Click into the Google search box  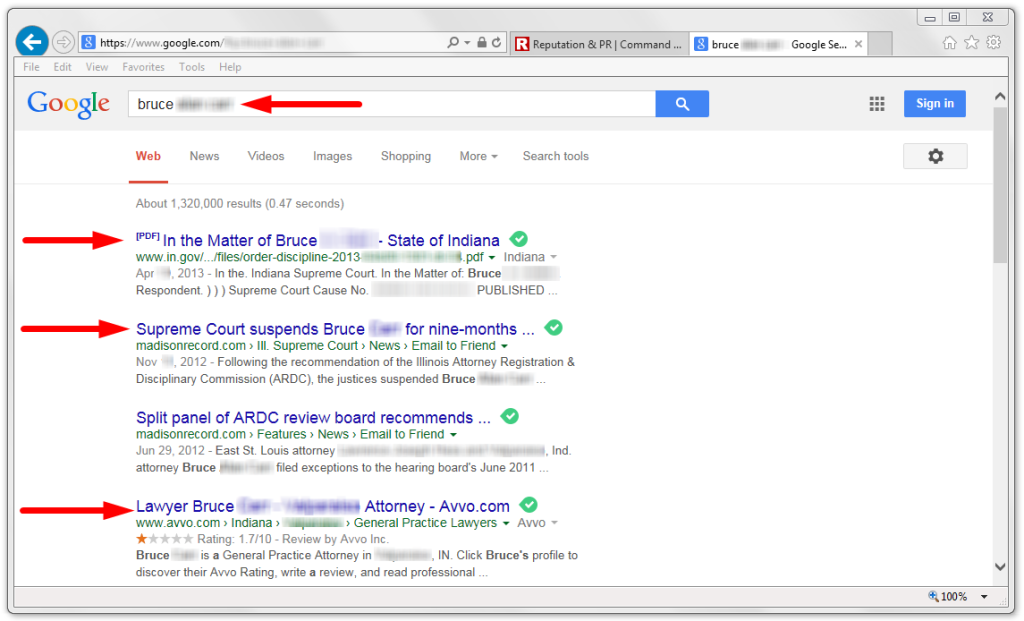(x=392, y=104)
